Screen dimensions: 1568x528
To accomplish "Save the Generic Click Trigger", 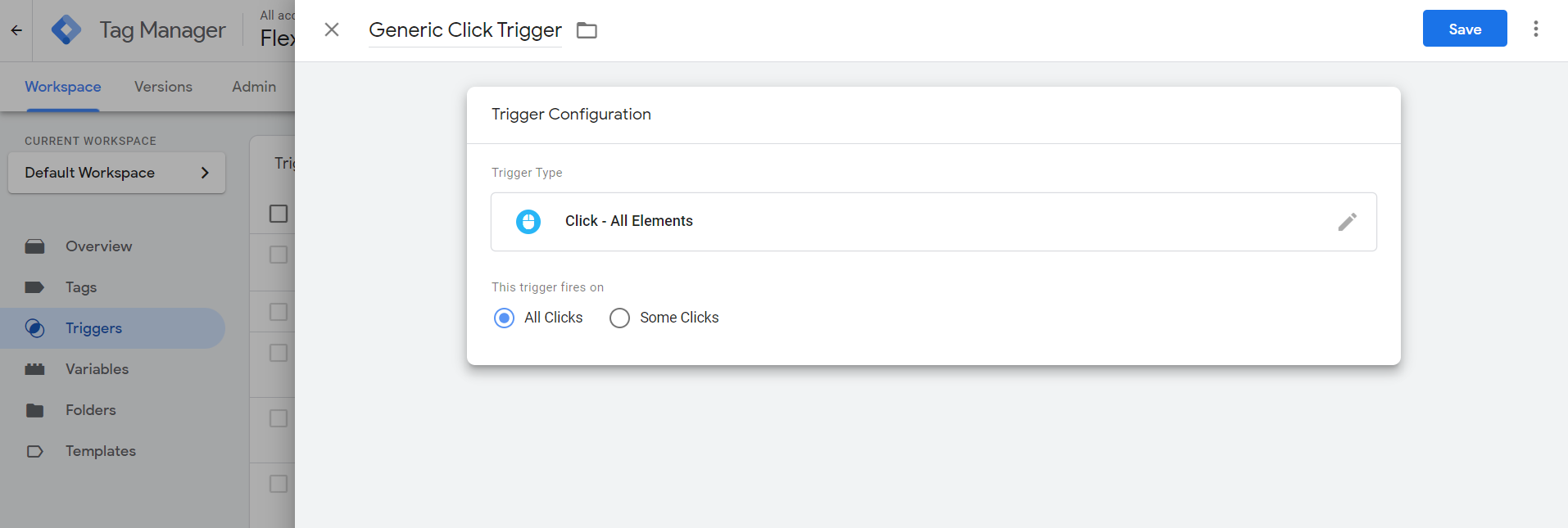I will [x=1465, y=28].
